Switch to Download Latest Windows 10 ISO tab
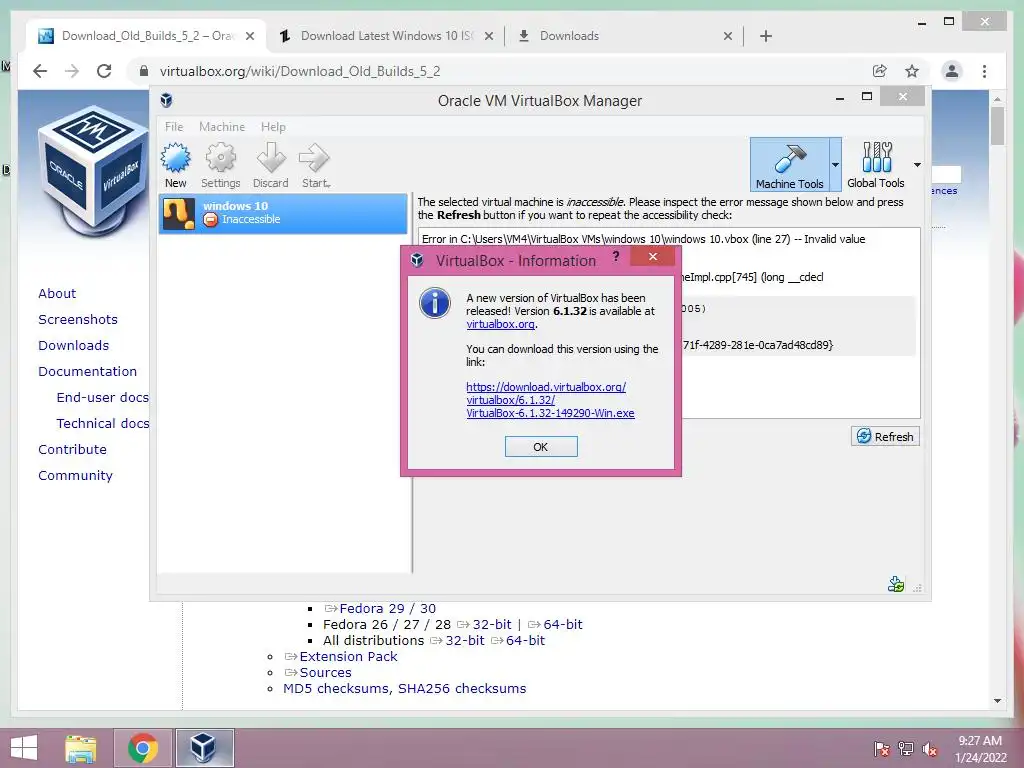This screenshot has height=768, width=1024. 387,36
